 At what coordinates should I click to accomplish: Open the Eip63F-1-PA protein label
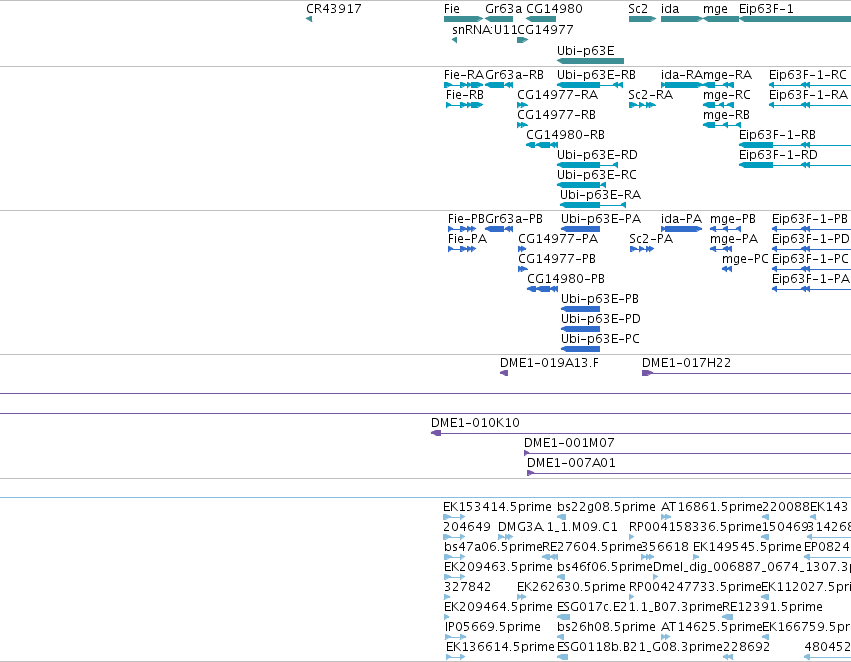(x=810, y=279)
